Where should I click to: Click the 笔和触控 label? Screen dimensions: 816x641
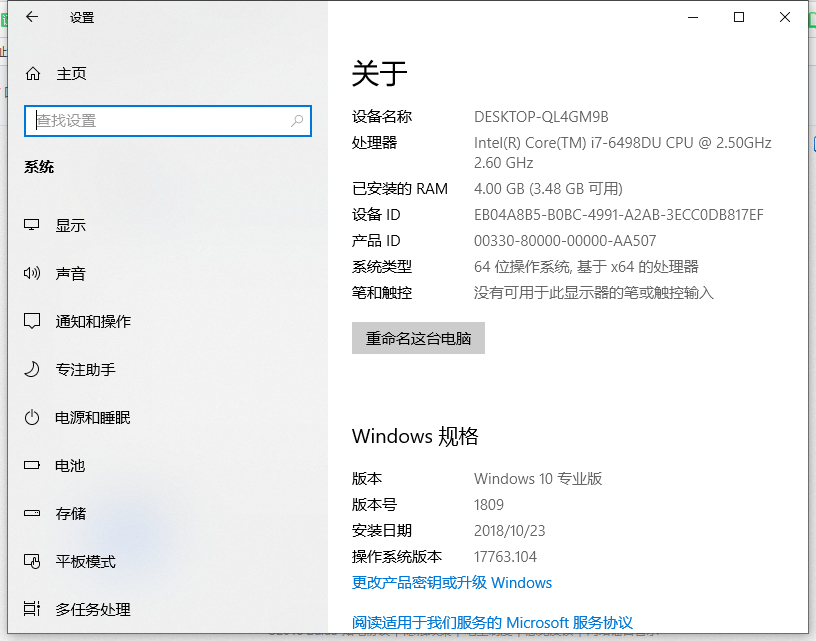tap(382, 293)
